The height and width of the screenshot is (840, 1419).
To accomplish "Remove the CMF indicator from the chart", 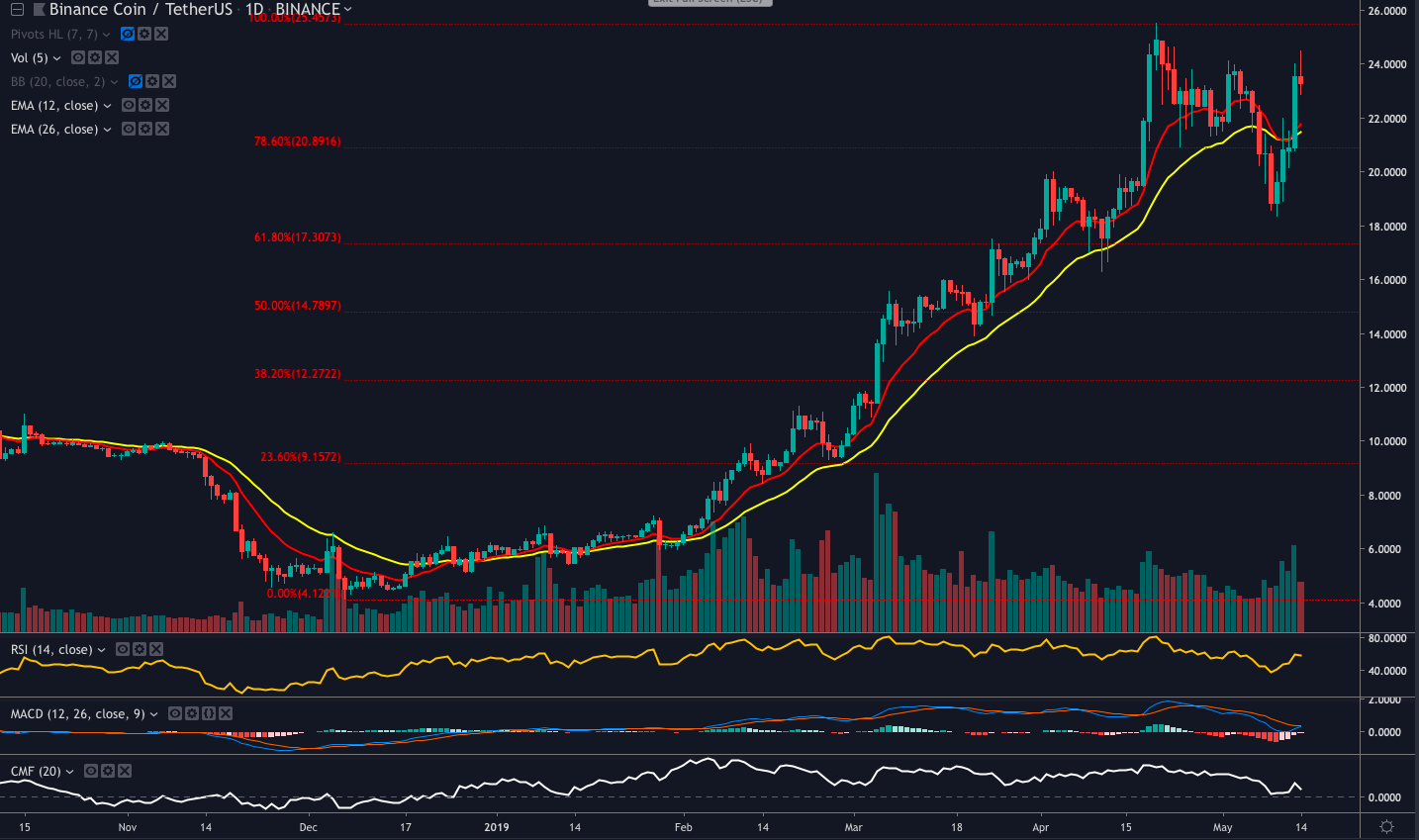I will tap(124, 771).
